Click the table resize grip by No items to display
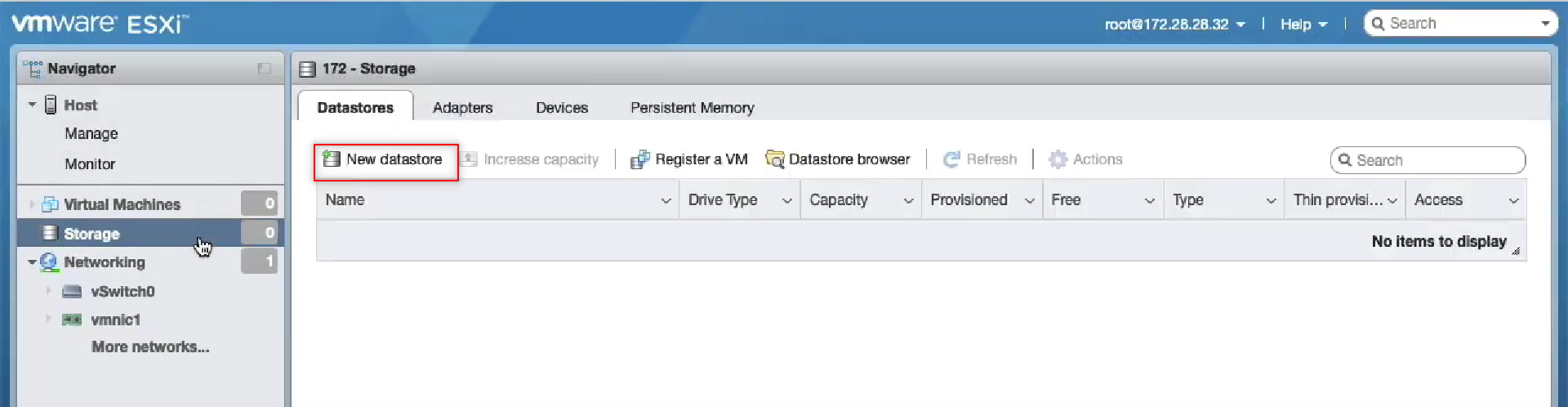1568x407 pixels. (x=1516, y=251)
